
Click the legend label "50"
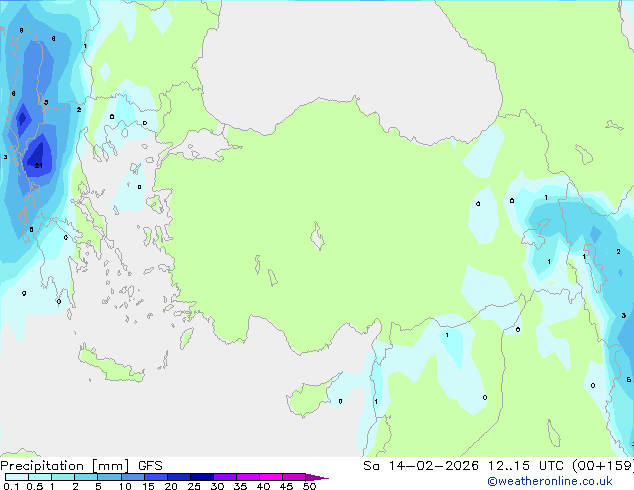[309, 486]
